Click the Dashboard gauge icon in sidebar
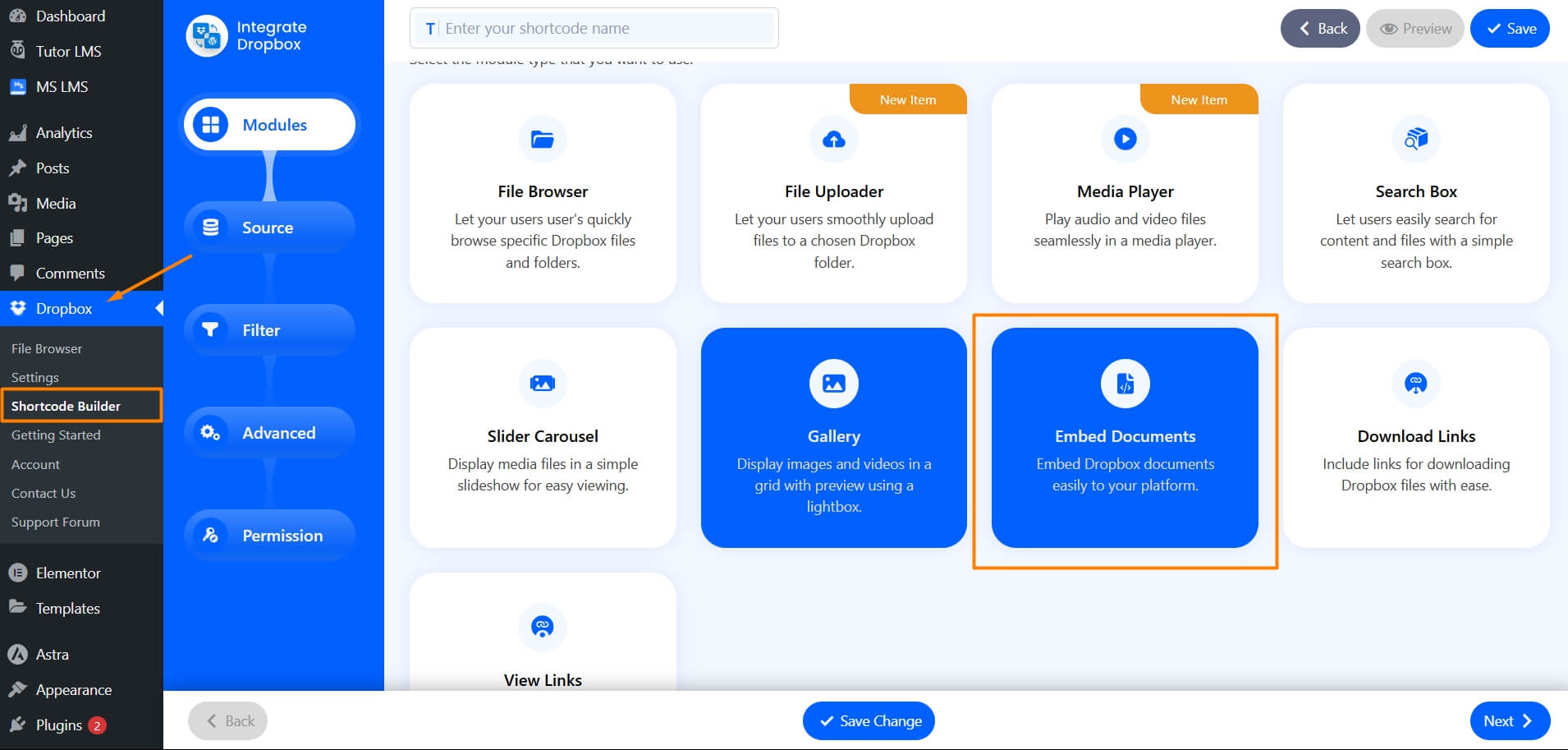 tap(17, 16)
